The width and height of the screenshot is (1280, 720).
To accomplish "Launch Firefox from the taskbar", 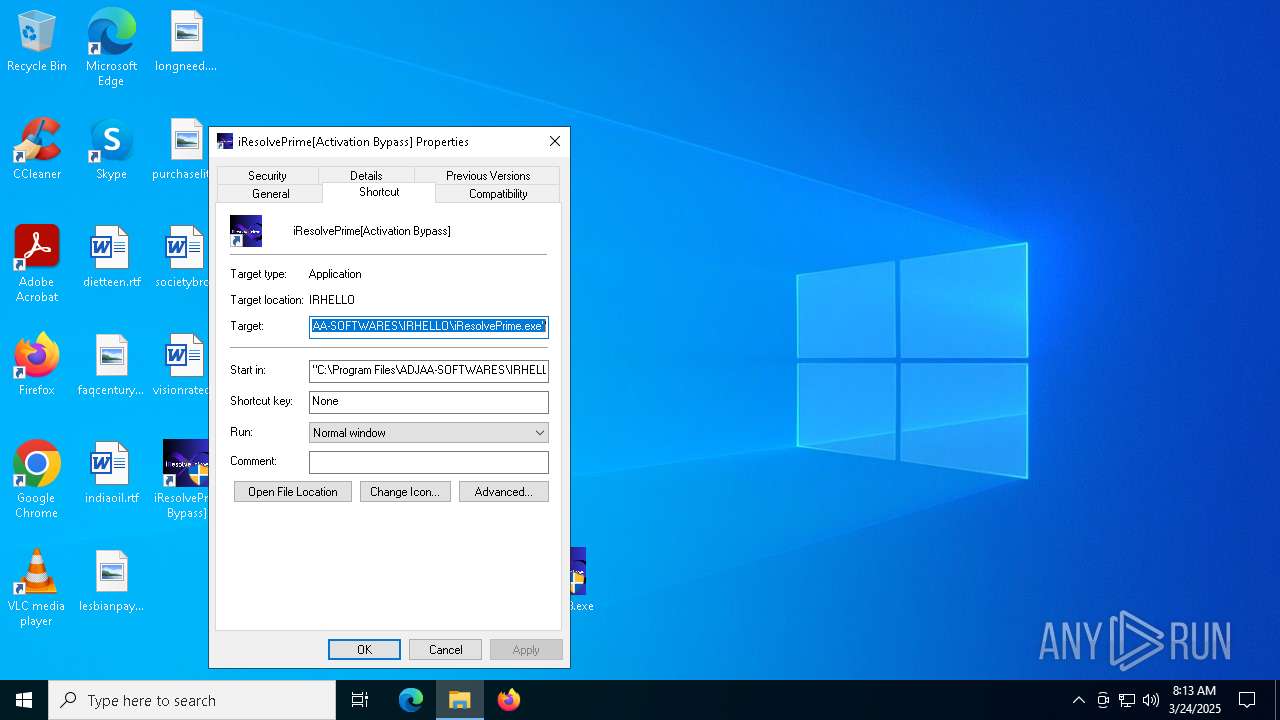I will 509,700.
